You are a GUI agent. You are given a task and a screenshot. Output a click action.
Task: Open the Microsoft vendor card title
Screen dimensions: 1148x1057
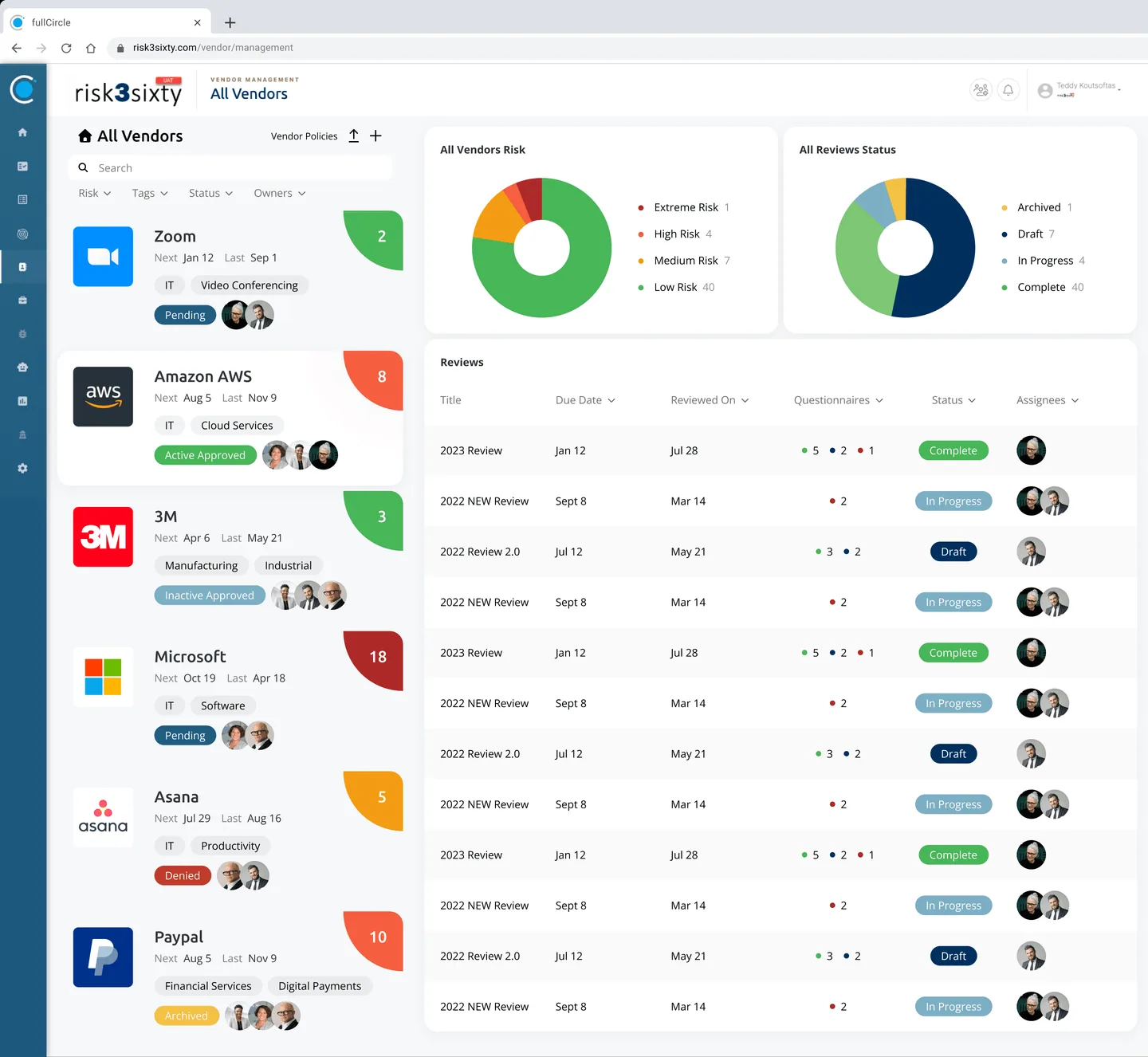[190, 657]
